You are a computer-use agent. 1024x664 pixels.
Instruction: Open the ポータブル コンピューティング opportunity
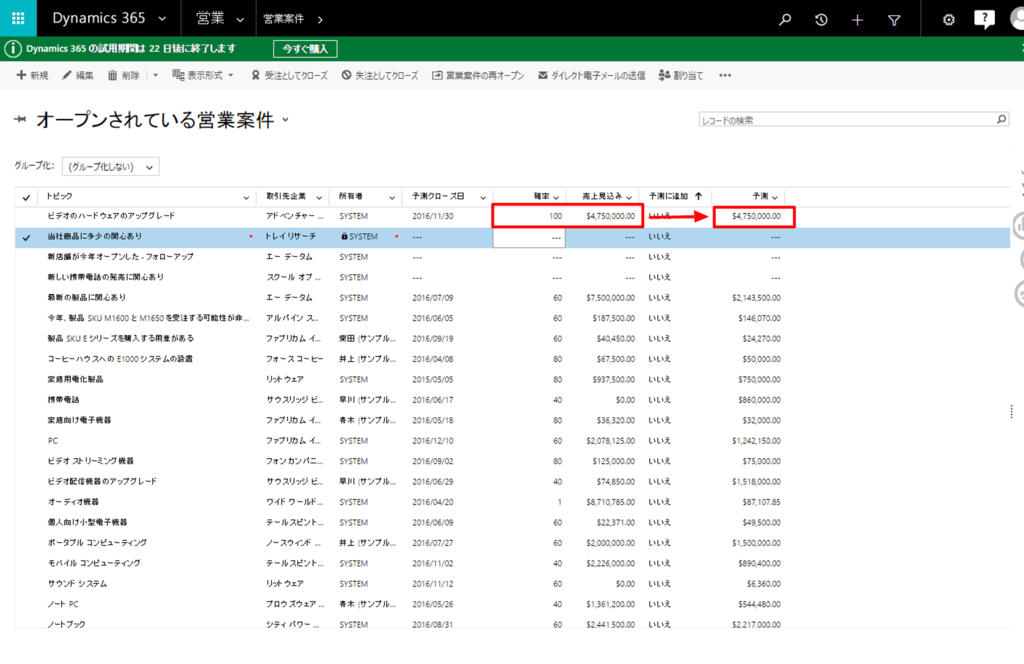pyautogui.click(x=97, y=542)
